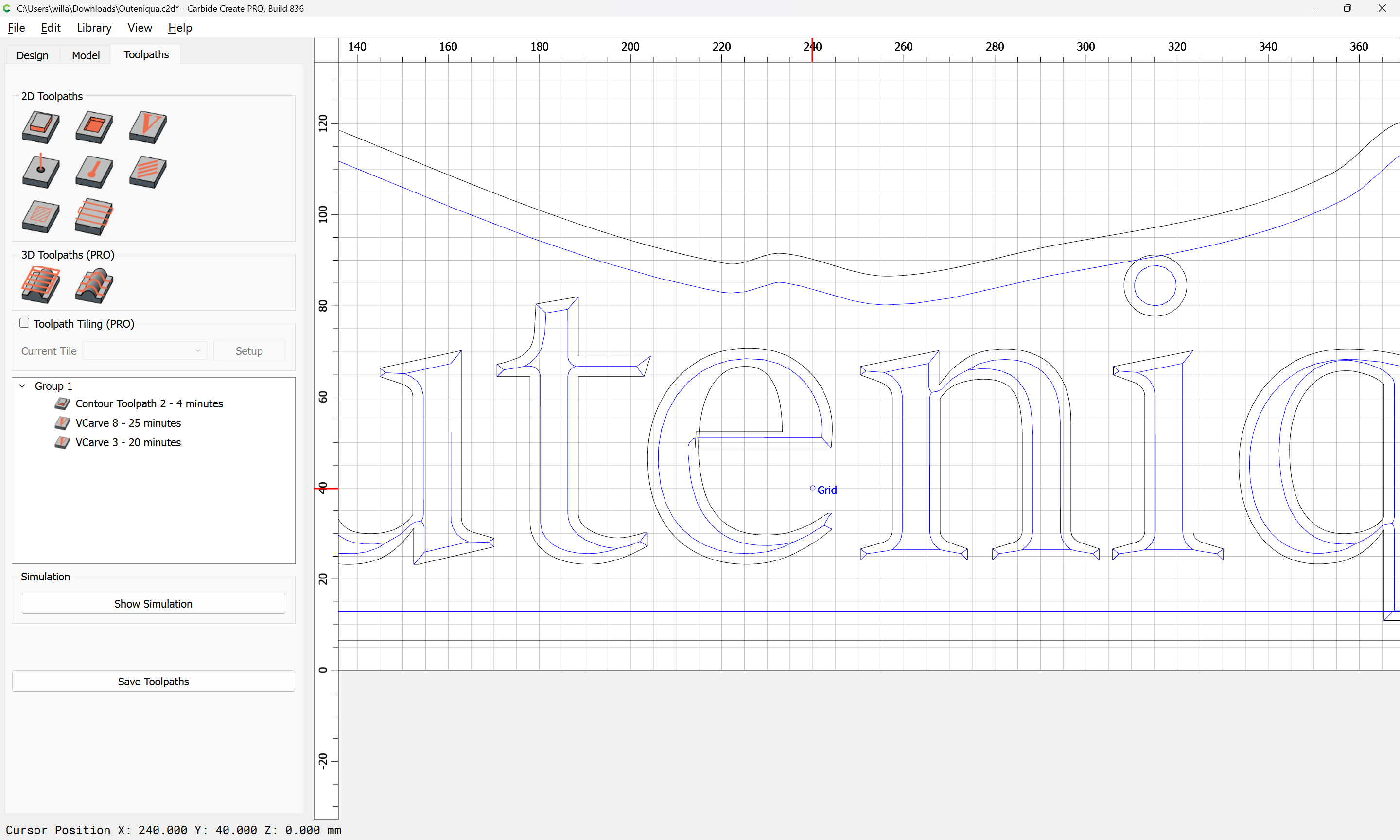1400x840 pixels.
Task: Open the Library menu
Action: (x=93, y=28)
